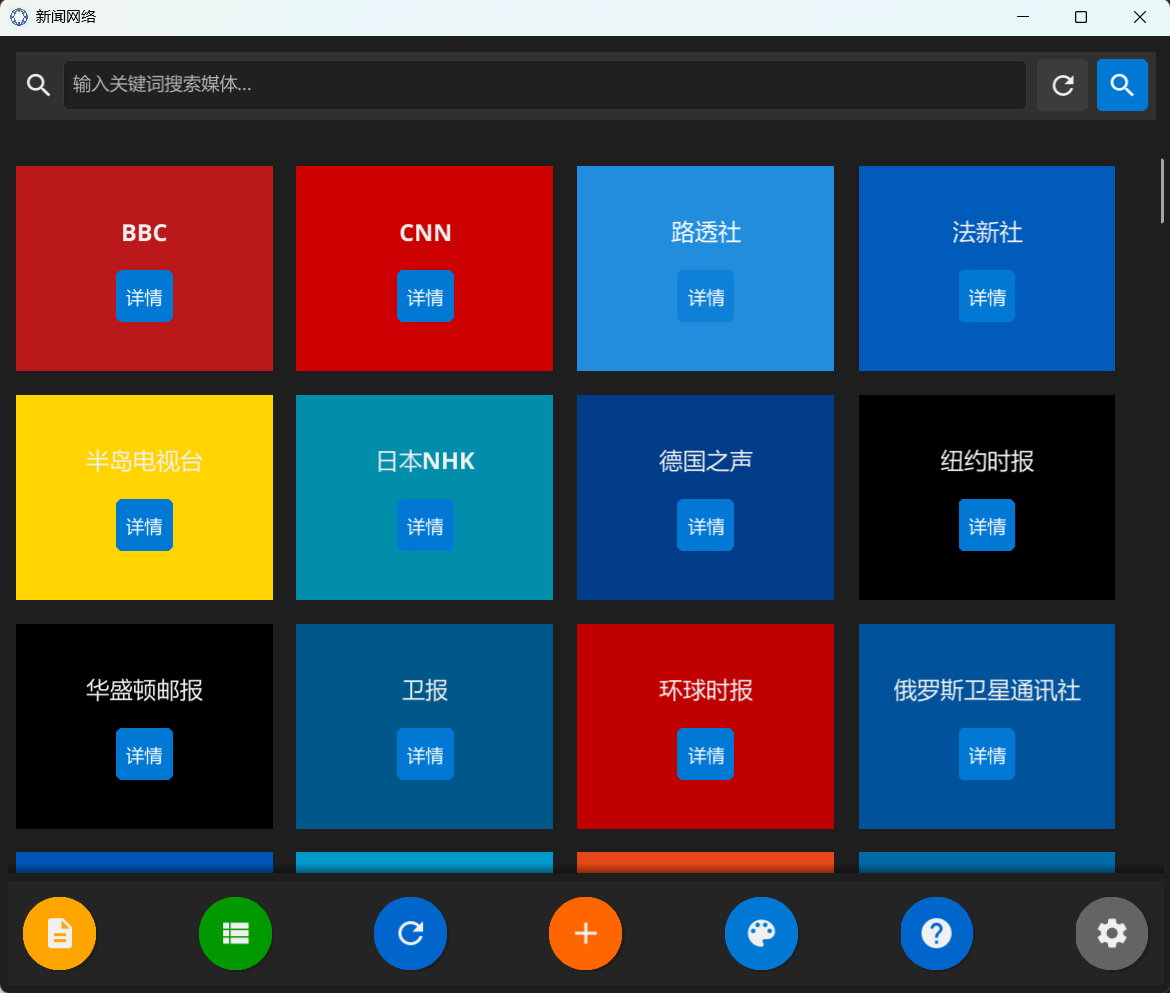Click the BBC title text
Screen dimensions: 1170x993
coord(144,233)
